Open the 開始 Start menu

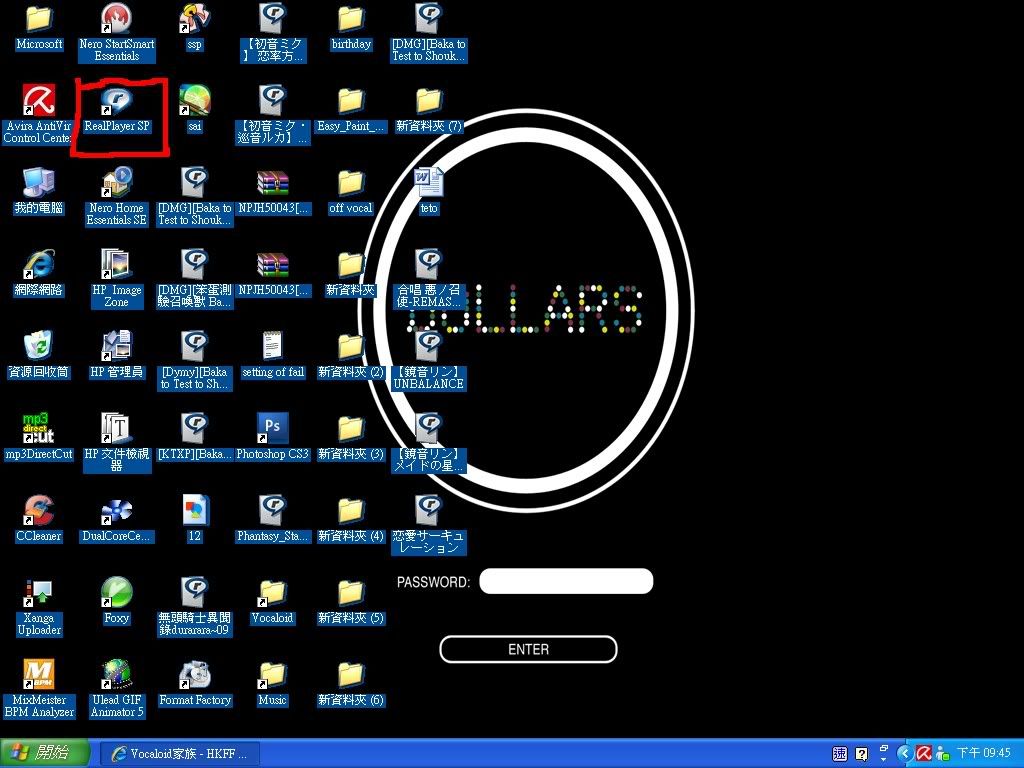tap(44, 753)
